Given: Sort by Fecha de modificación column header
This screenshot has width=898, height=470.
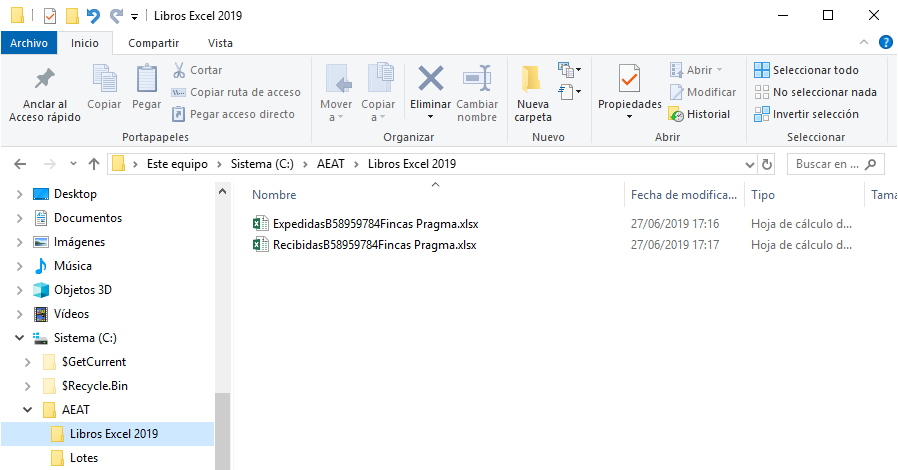Looking at the screenshot, I should tap(684, 195).
